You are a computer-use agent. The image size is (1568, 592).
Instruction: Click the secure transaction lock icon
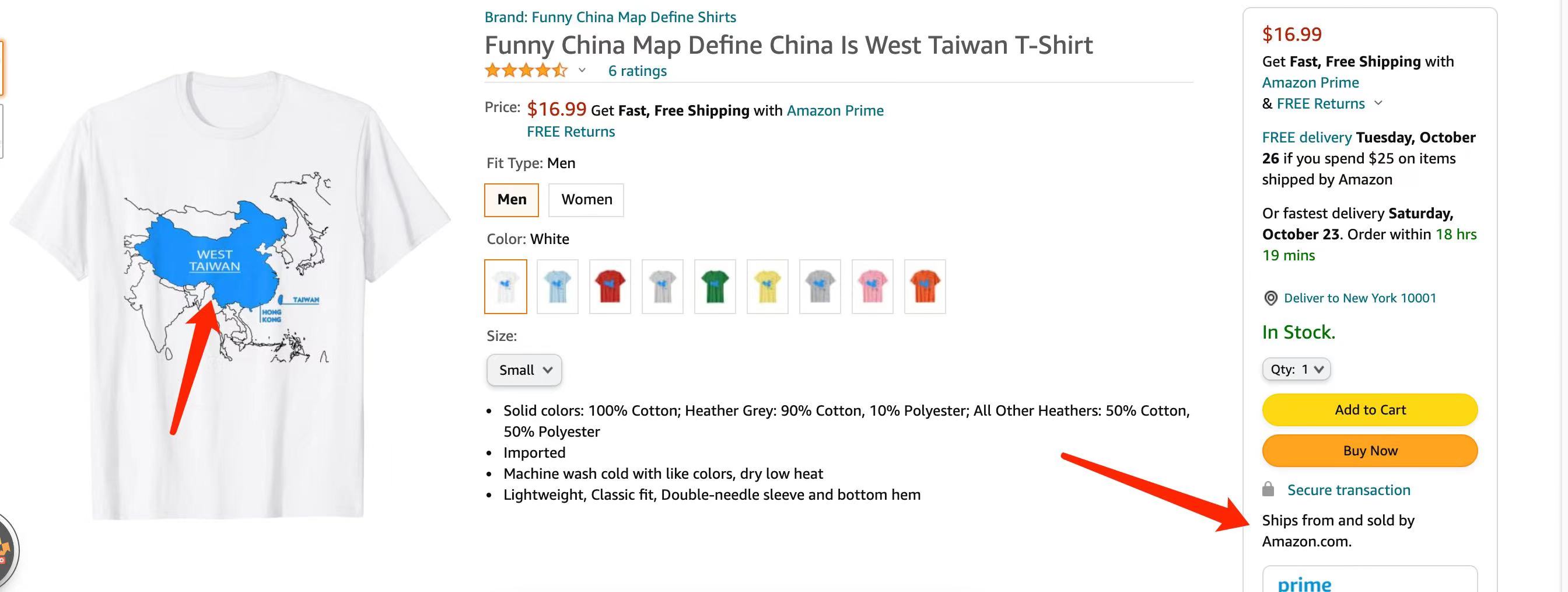click(1268, 490)
